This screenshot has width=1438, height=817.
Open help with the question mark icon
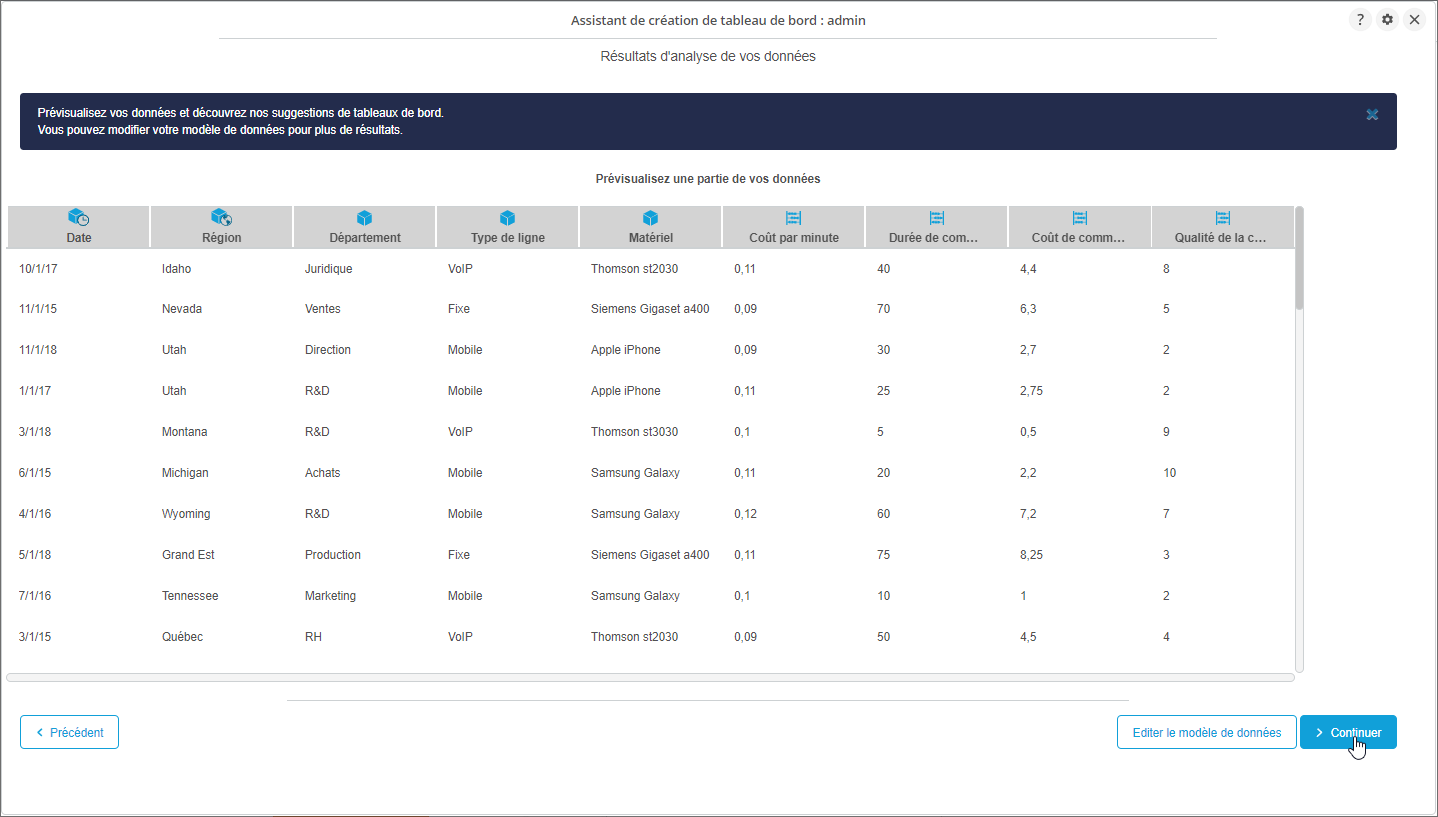1360,20
